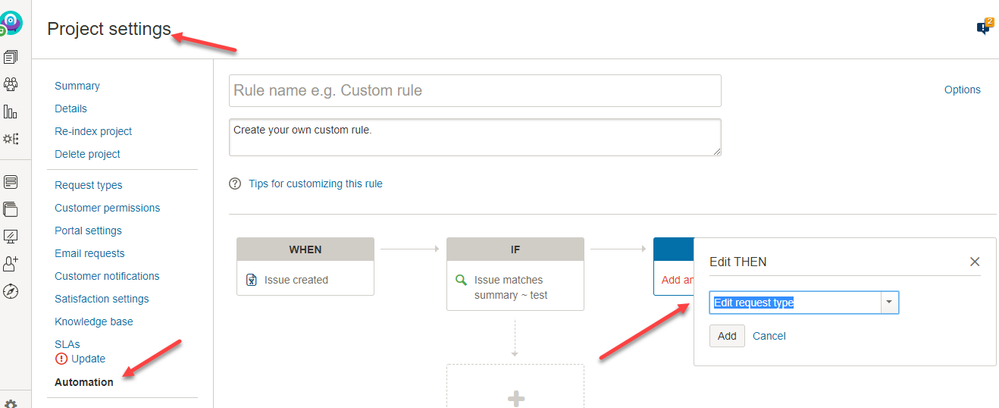Expand the Edit request type dropdown arrow

click(889, 302)
